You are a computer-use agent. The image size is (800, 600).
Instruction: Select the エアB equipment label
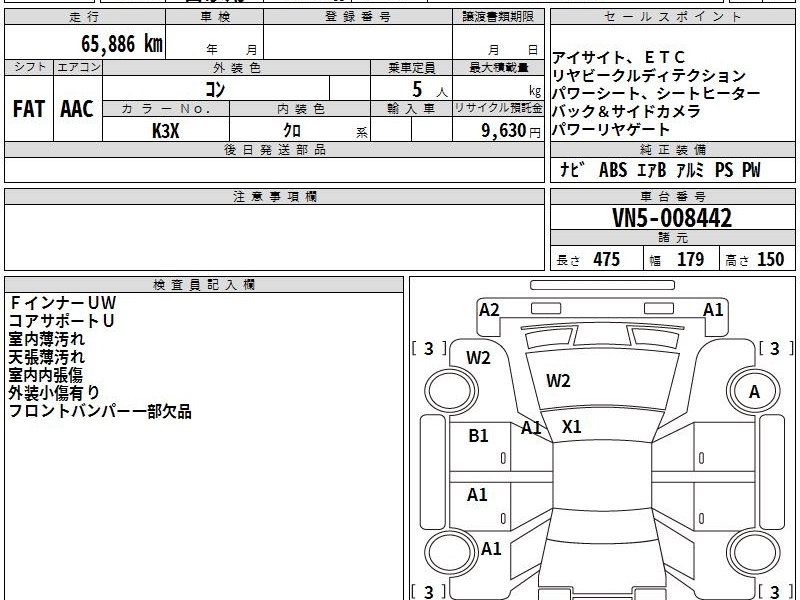[652, 169]
